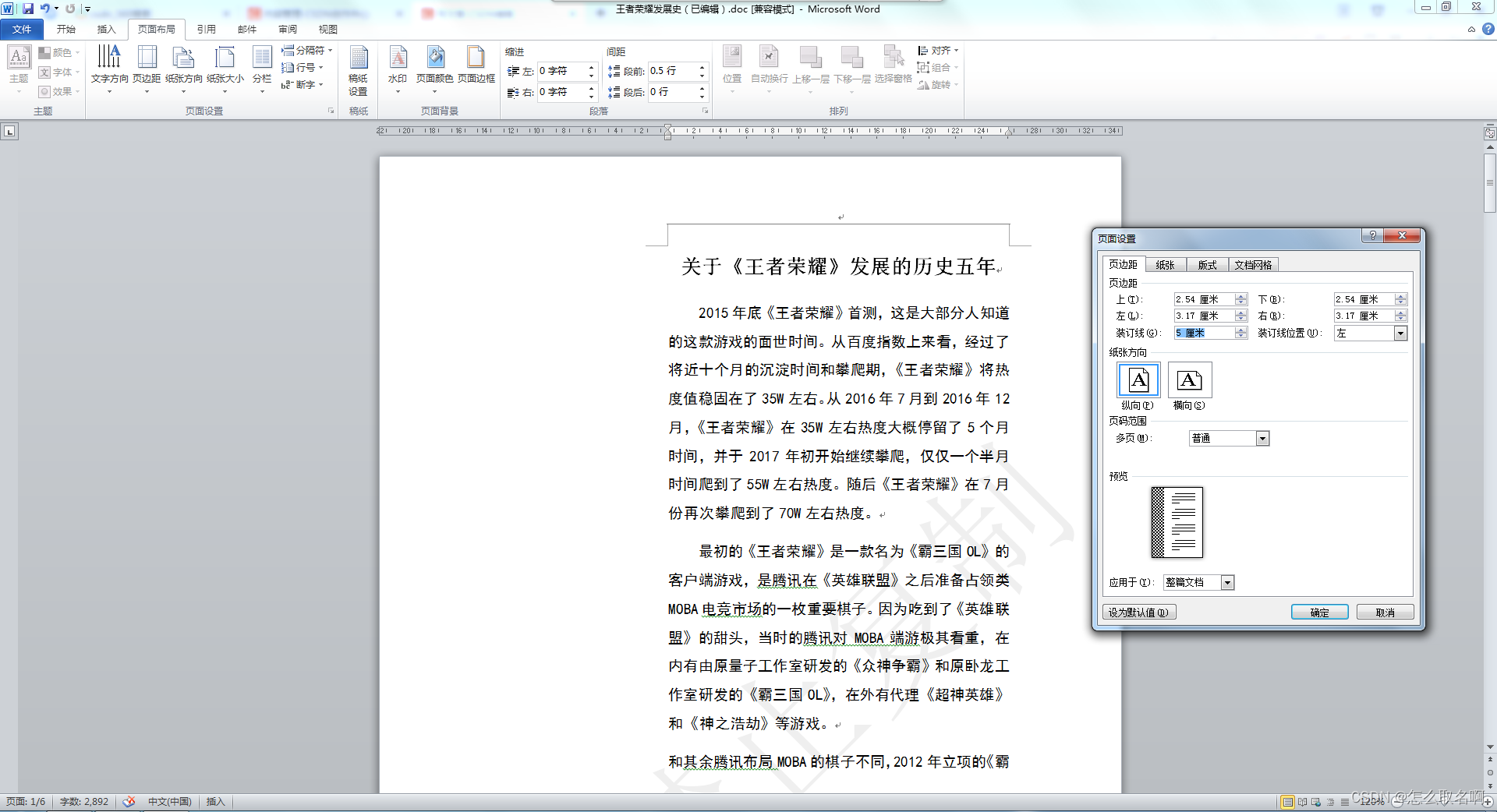The width and height of the screenshot is (1497, 812).
Task: Switch to the 开始 home ribbon tab
Action: [66, 30]
